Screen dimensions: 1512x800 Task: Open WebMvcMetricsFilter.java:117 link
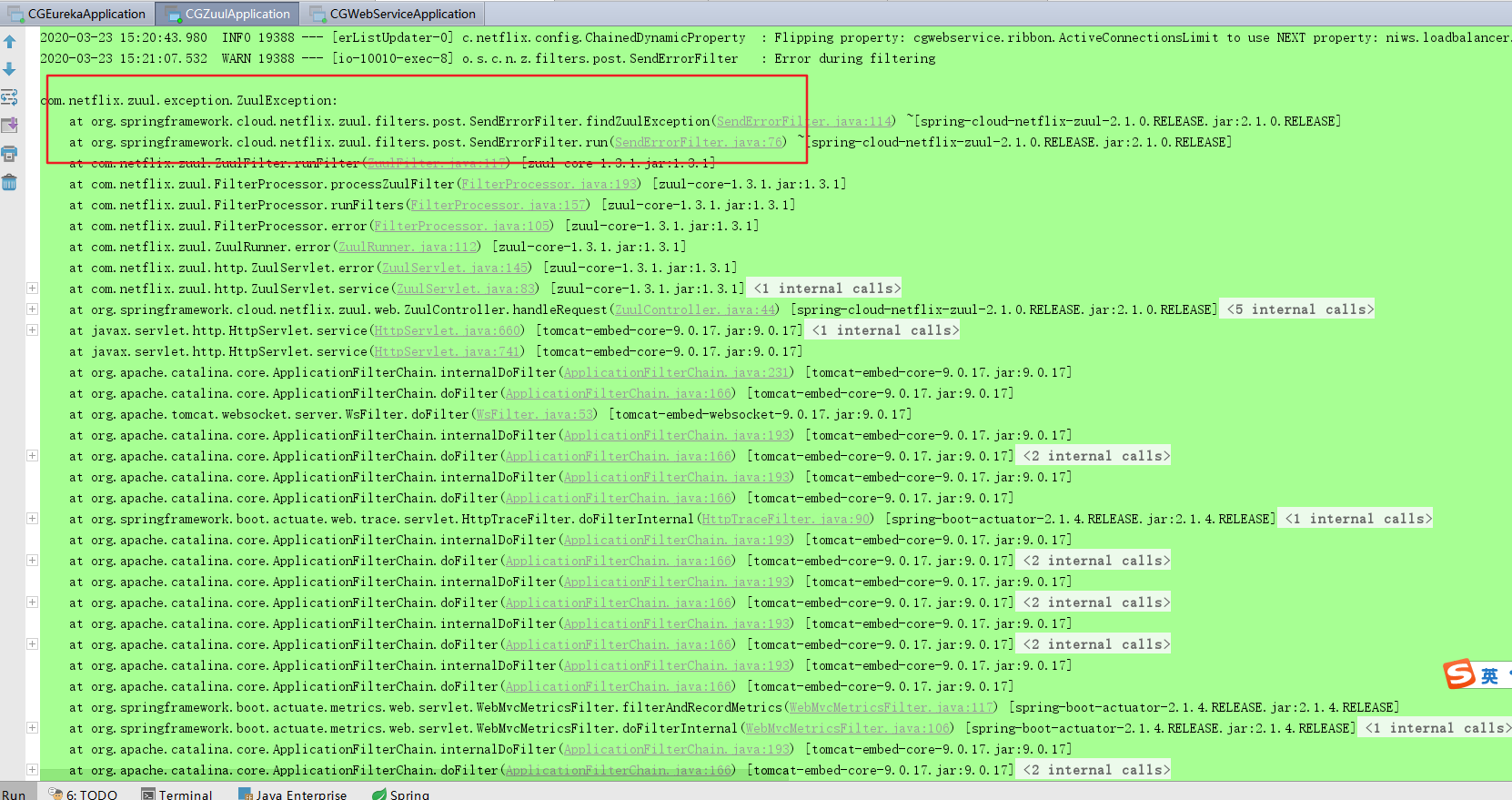892,707
